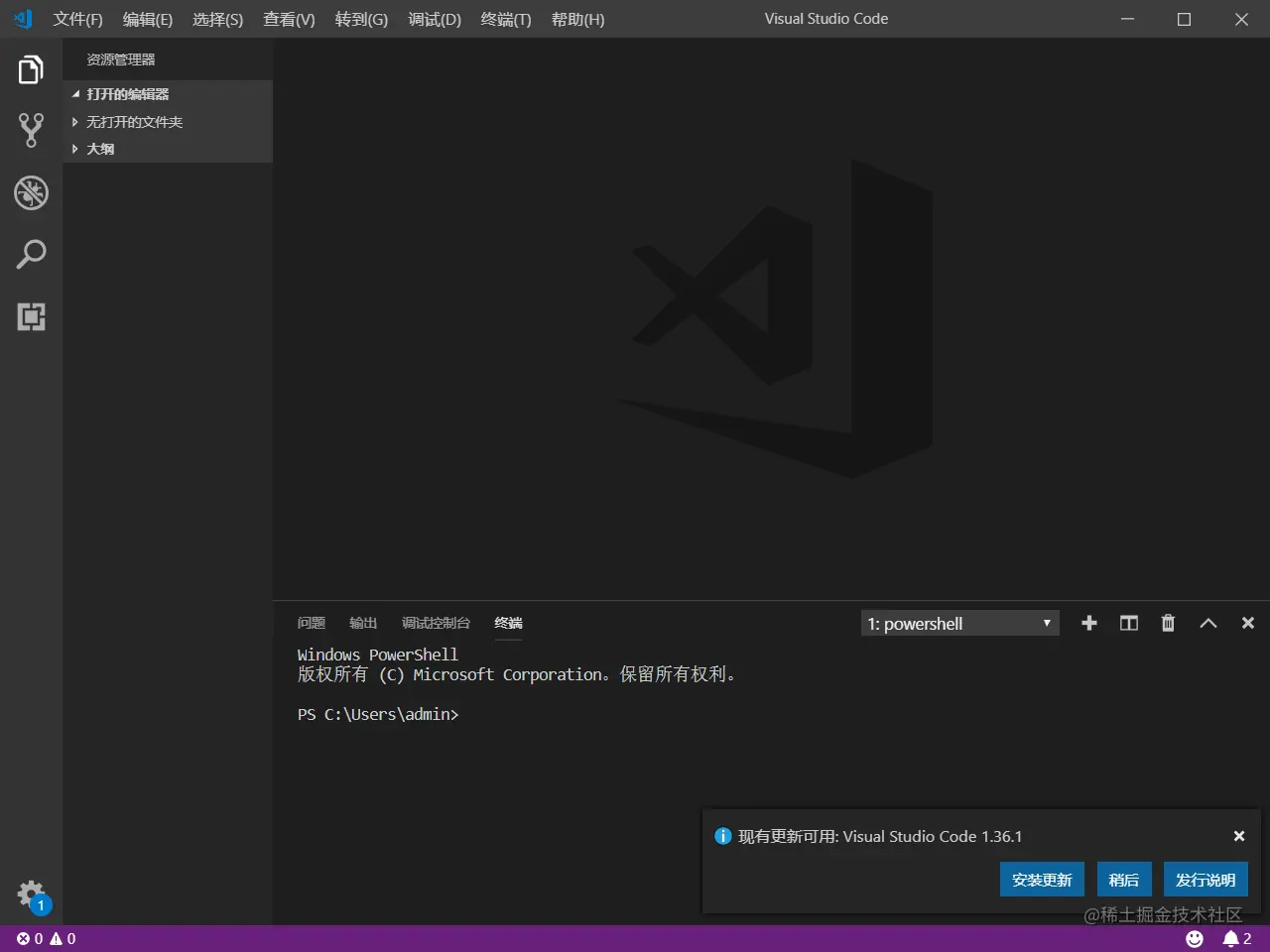The height and width of the screenshot is (952, 1270).
Task: Switch to the 问题 panel tab
Action: [312, 623]
